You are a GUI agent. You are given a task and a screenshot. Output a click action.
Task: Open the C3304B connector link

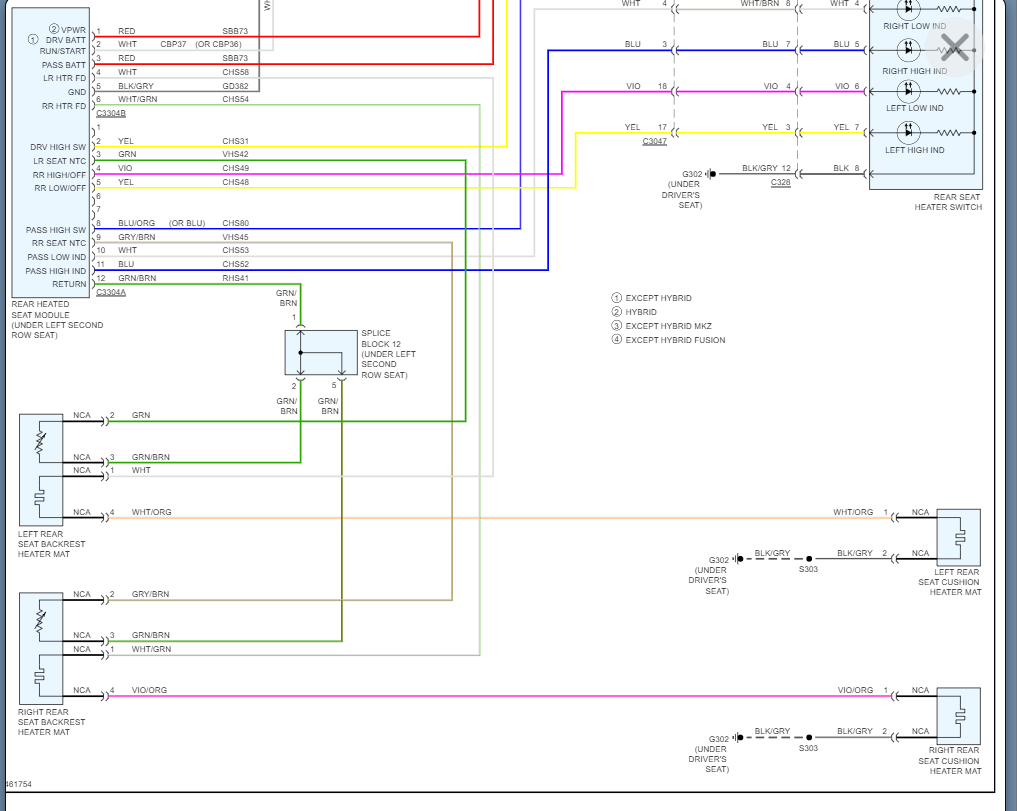[111, 114]
